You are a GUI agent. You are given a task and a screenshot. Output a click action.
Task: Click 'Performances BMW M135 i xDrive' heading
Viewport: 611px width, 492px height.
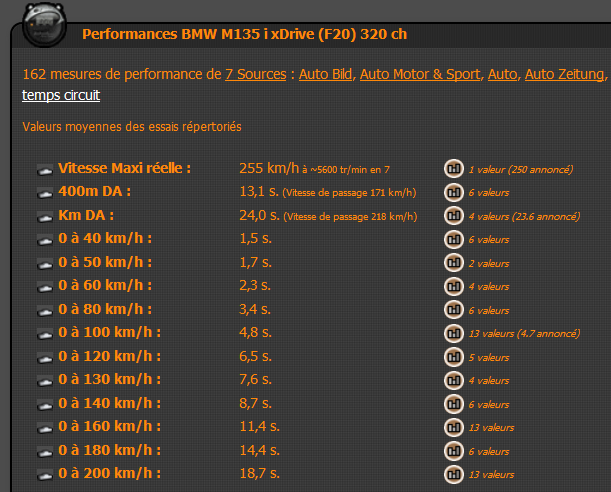tap(244, 34)
